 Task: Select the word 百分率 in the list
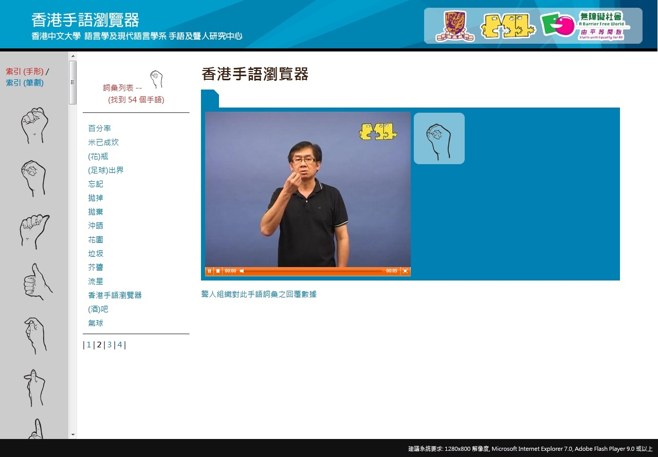point(99,129)
